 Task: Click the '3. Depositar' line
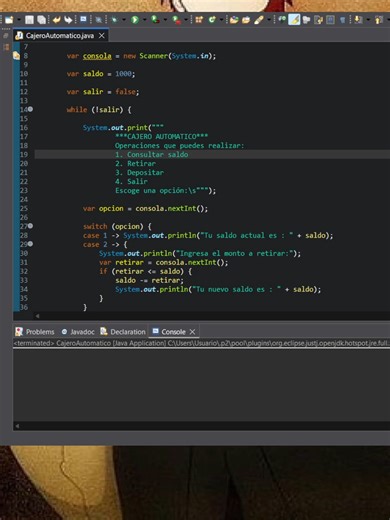(139, 172)
